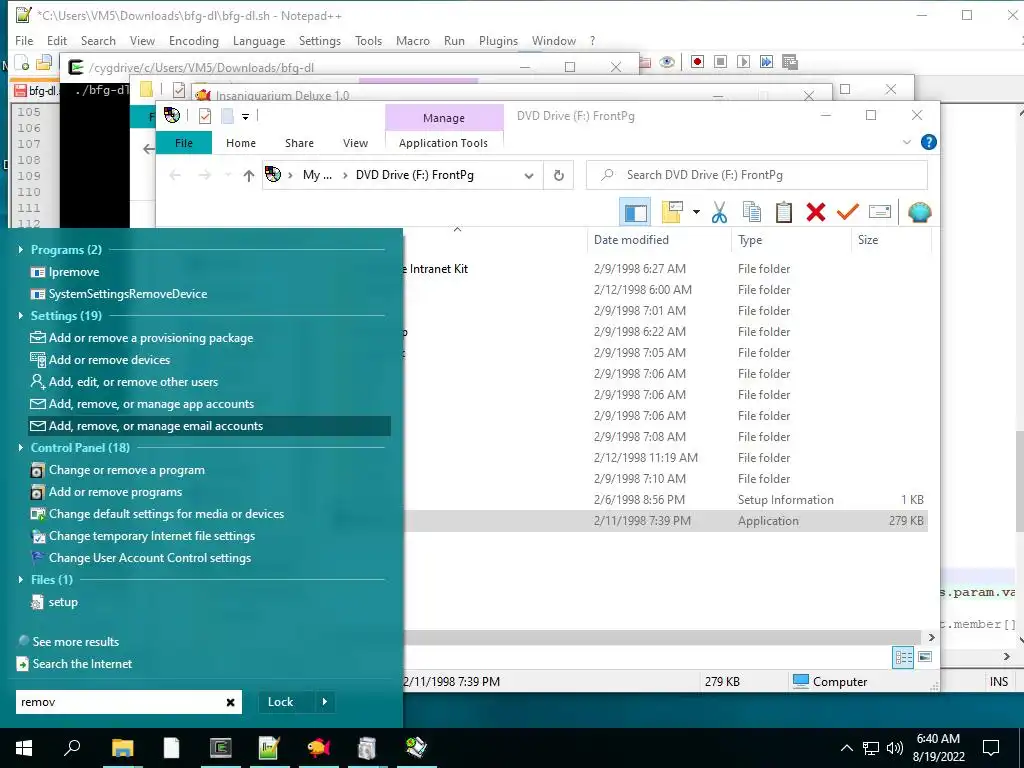Collapse the Control Panel (18) results group

coord(20,447)
